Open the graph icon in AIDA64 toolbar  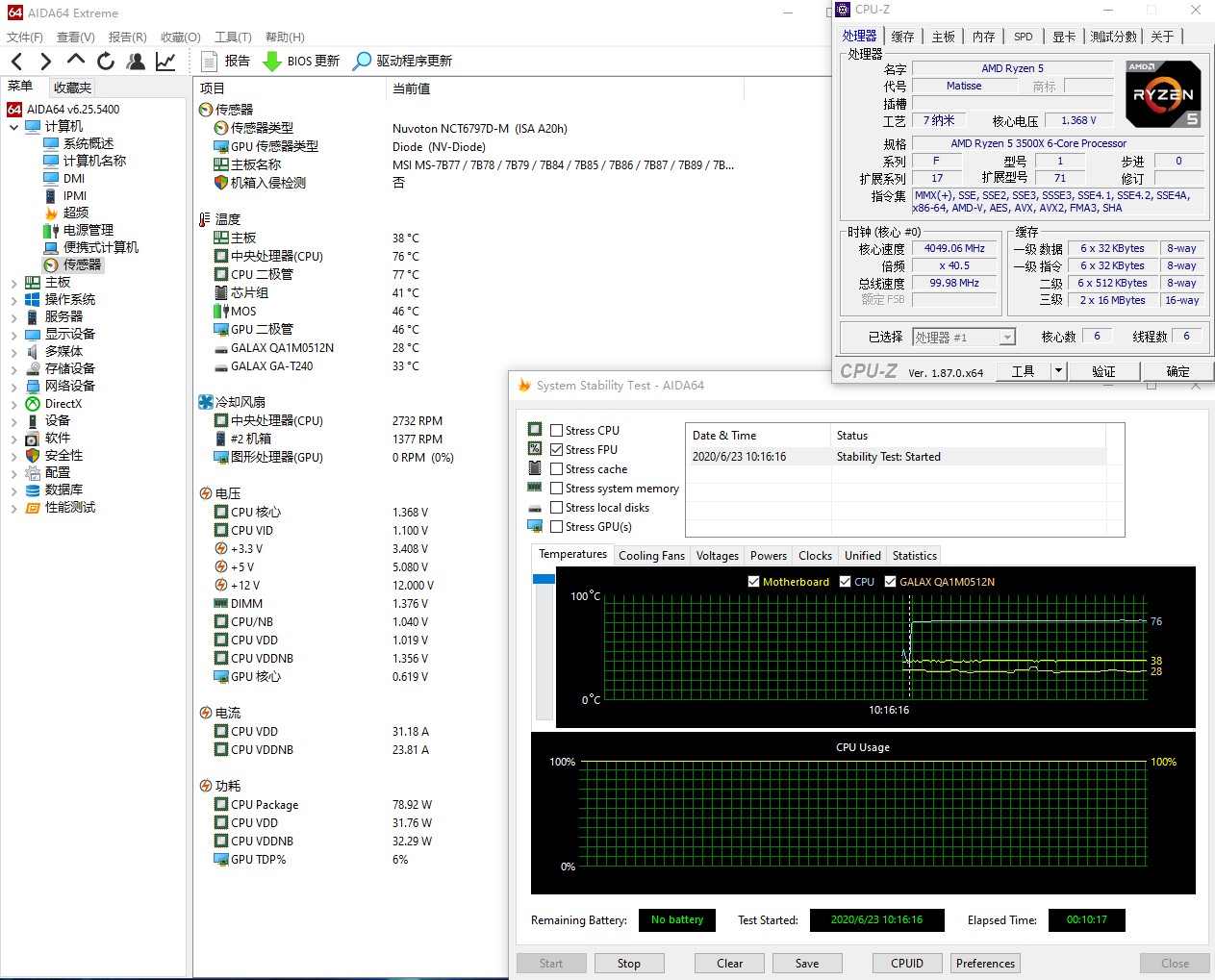(165, 61)
